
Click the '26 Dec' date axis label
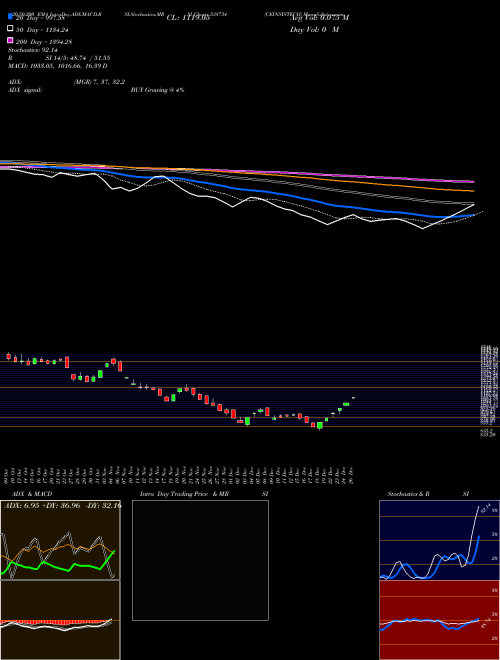351,475
